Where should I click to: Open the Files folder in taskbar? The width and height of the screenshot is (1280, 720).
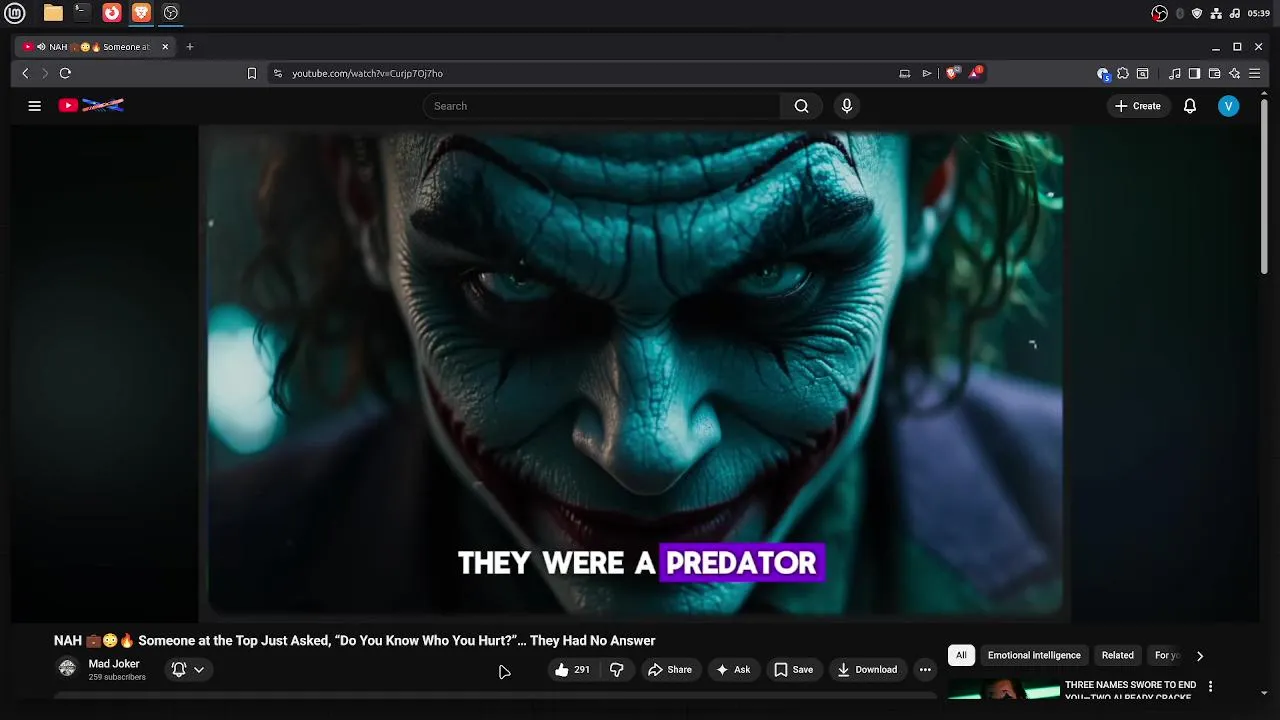(53, 13)
